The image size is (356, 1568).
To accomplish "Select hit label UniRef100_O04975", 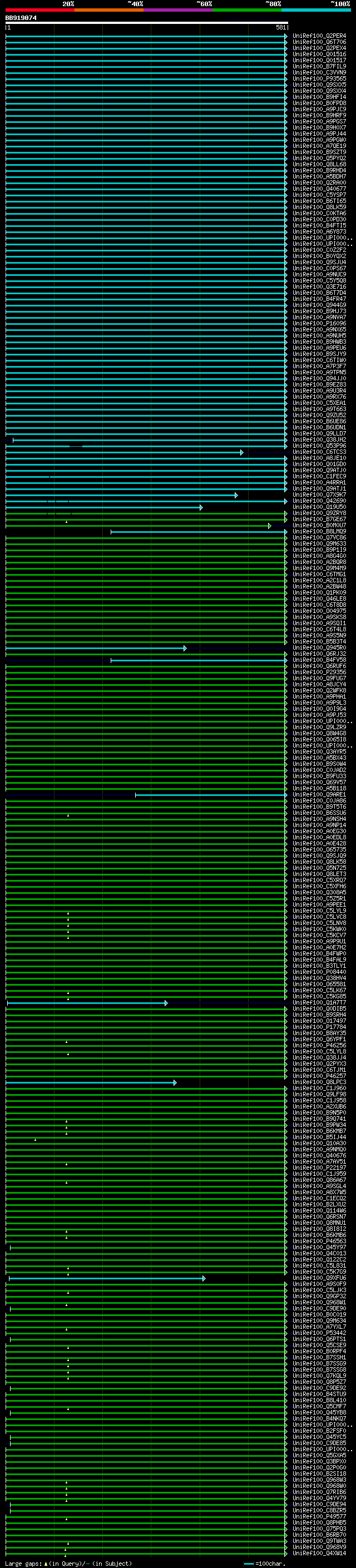I will (x=319, y=611).
